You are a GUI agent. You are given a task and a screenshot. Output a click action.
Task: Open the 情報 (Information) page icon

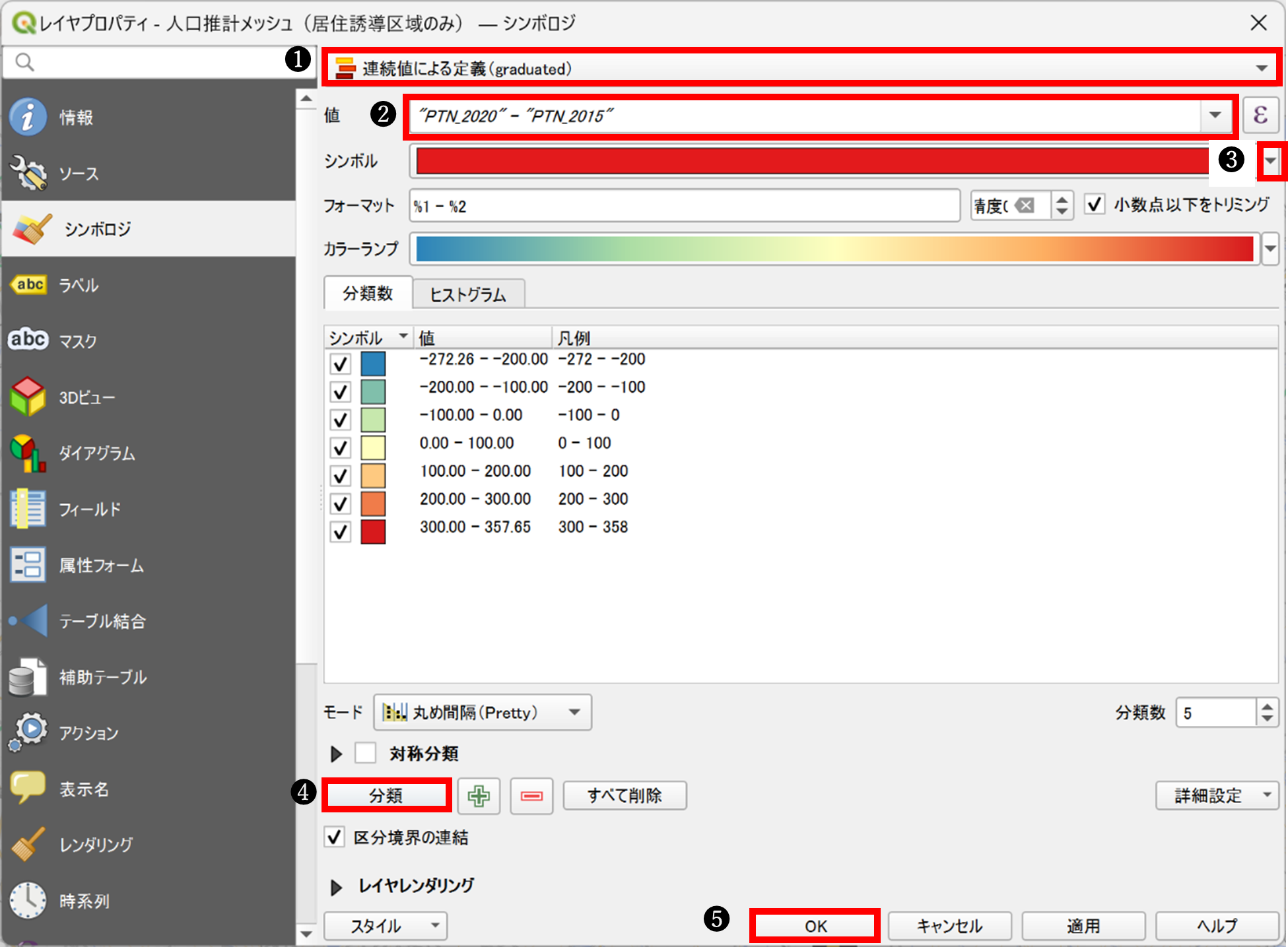[x=28, y=117]
